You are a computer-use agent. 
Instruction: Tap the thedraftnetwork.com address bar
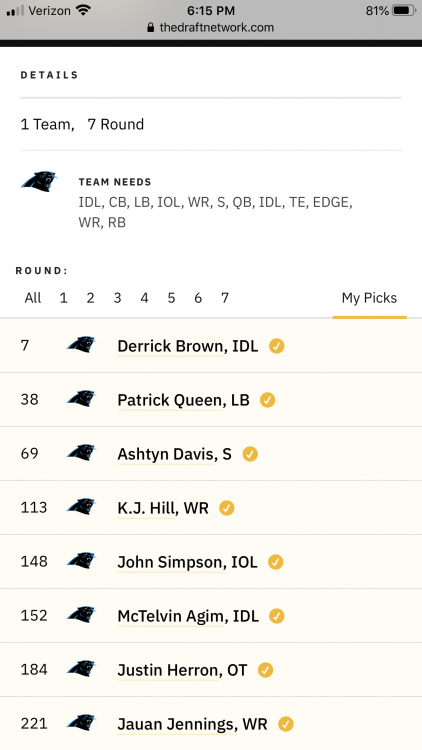(211, 27)
